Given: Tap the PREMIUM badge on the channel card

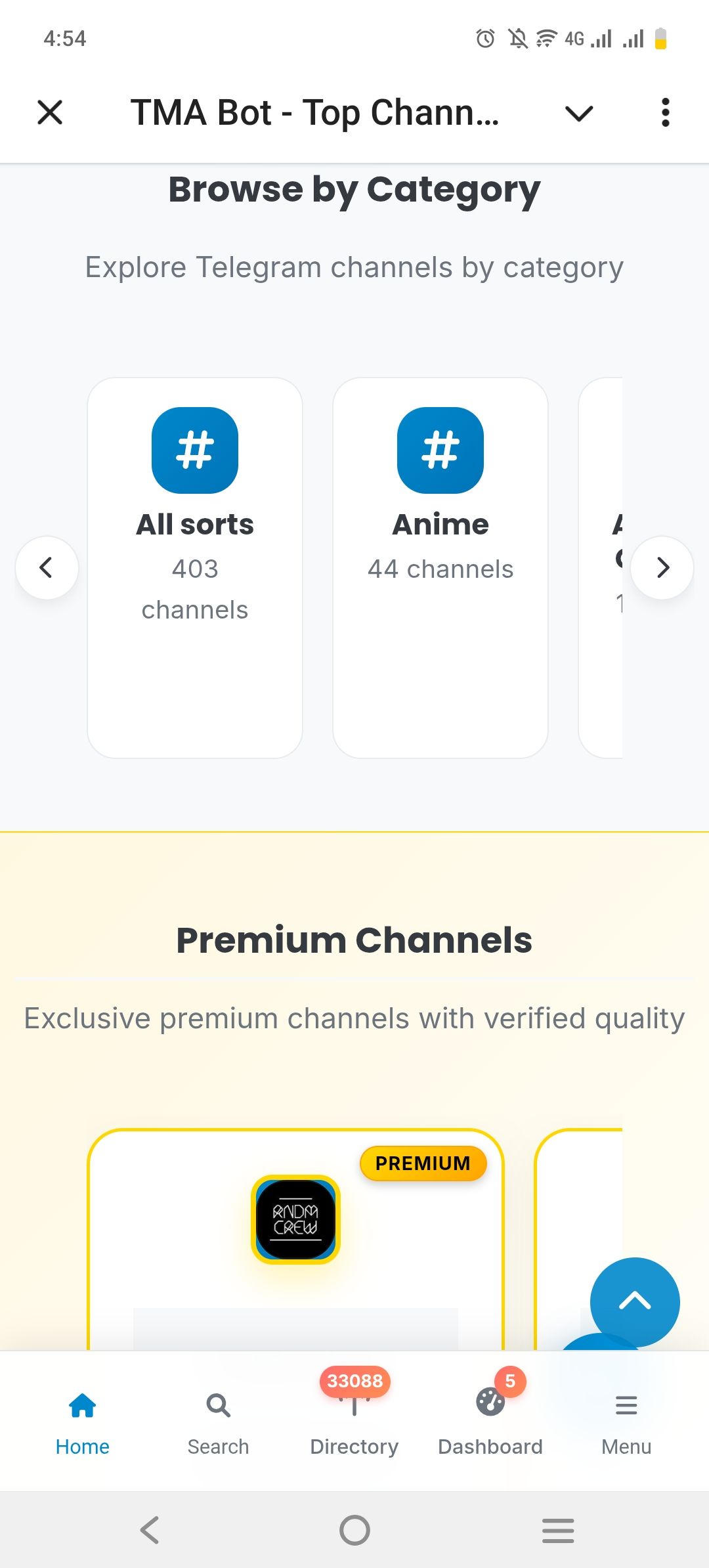Looking at the screenshot, I should [423, 1163].
